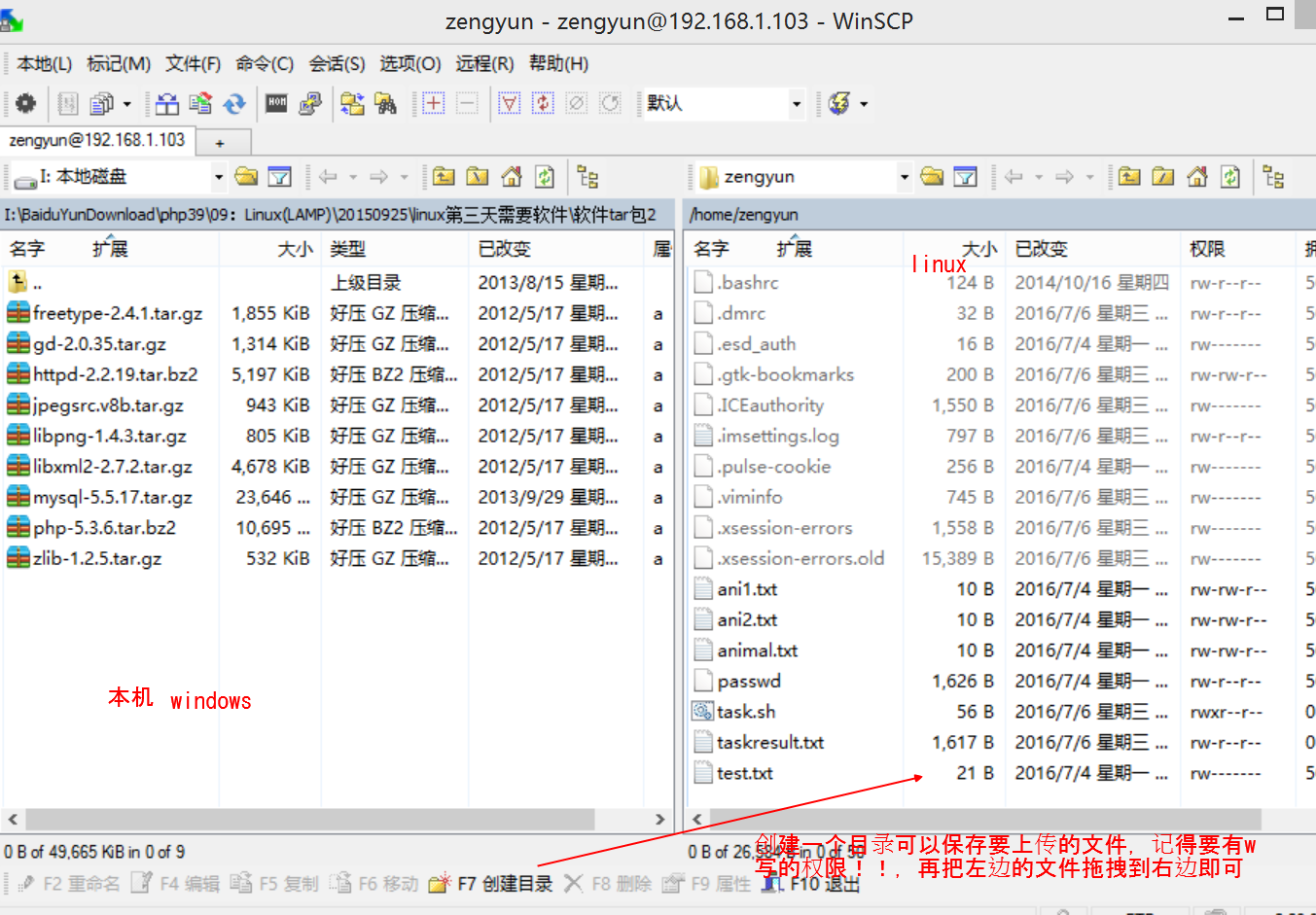Click the Synchronize Browsing icon

352,103
